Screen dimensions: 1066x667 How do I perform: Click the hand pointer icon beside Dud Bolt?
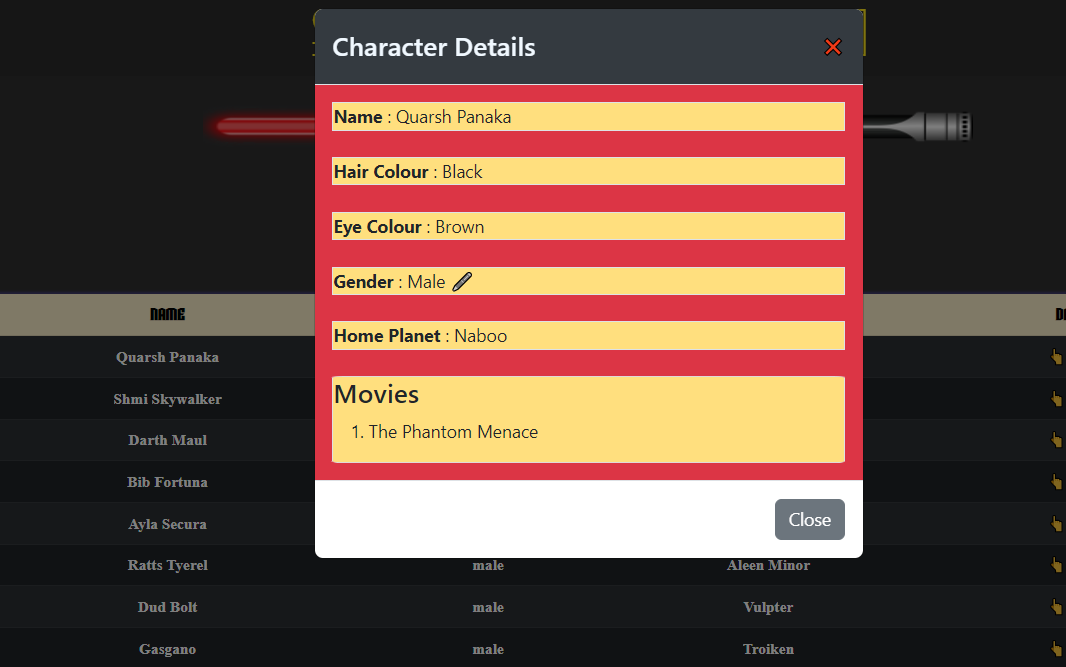(1057, 607)
